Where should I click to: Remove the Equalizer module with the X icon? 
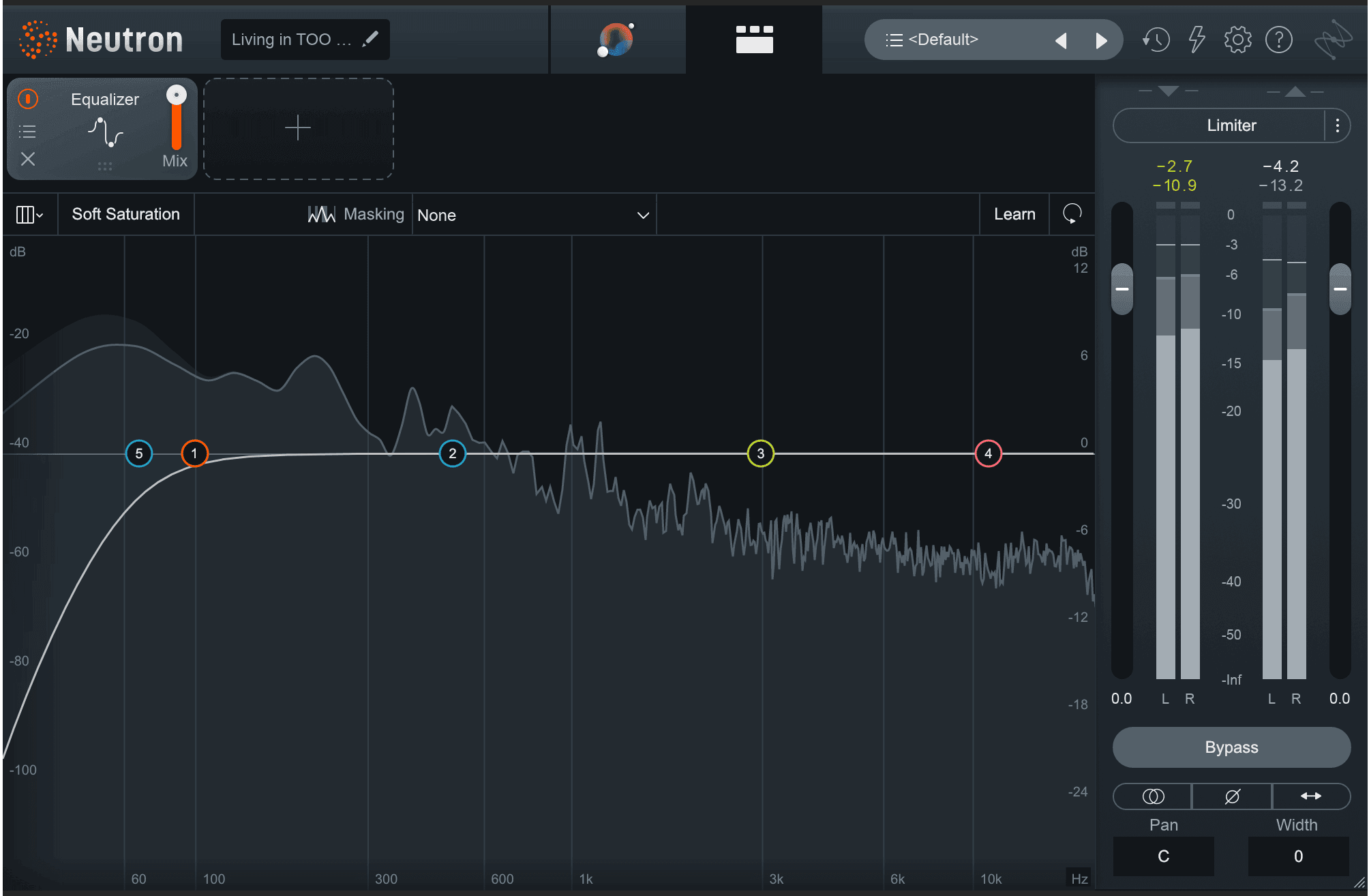[28, 159]
